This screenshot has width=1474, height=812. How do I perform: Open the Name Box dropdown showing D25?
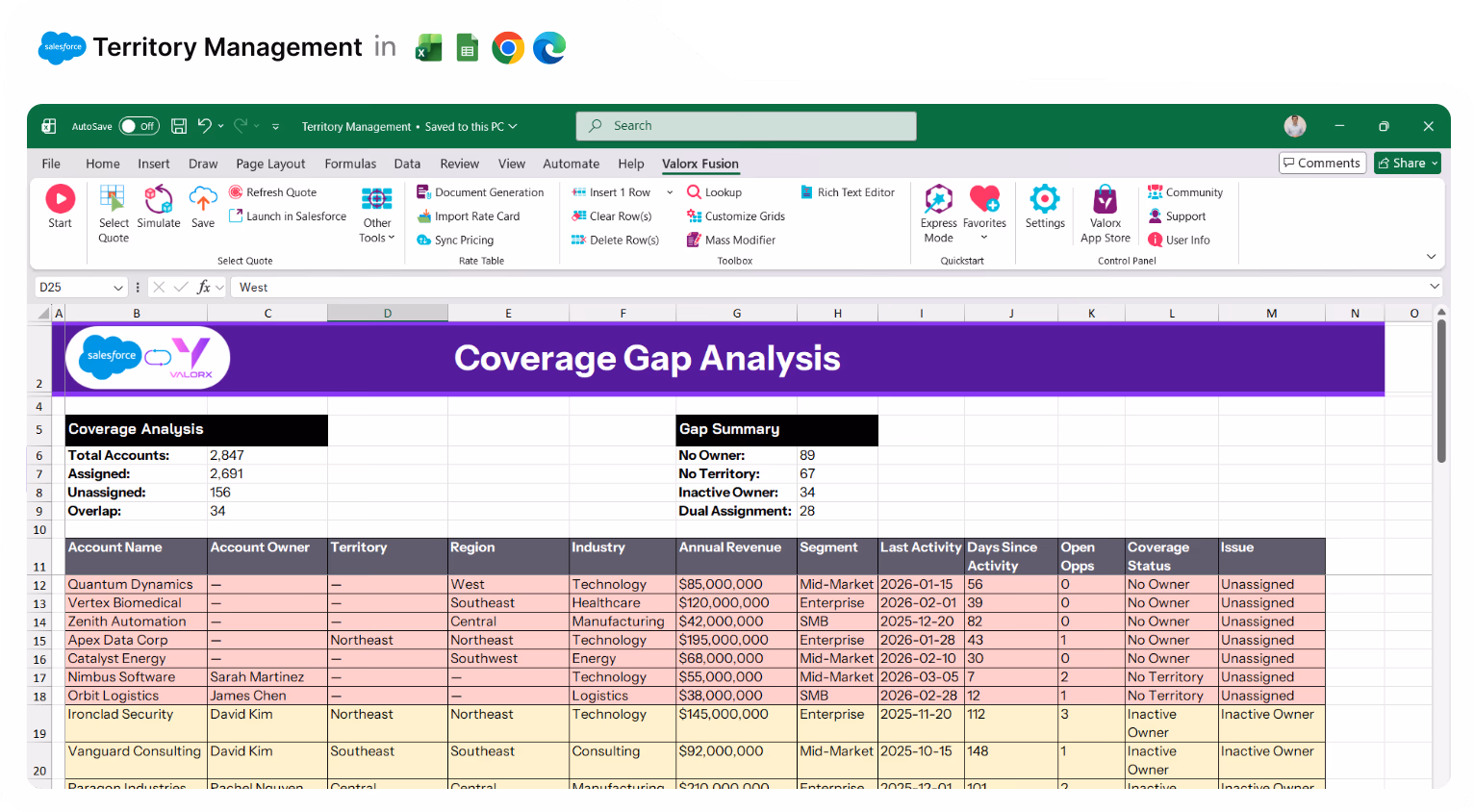[119, 287]
